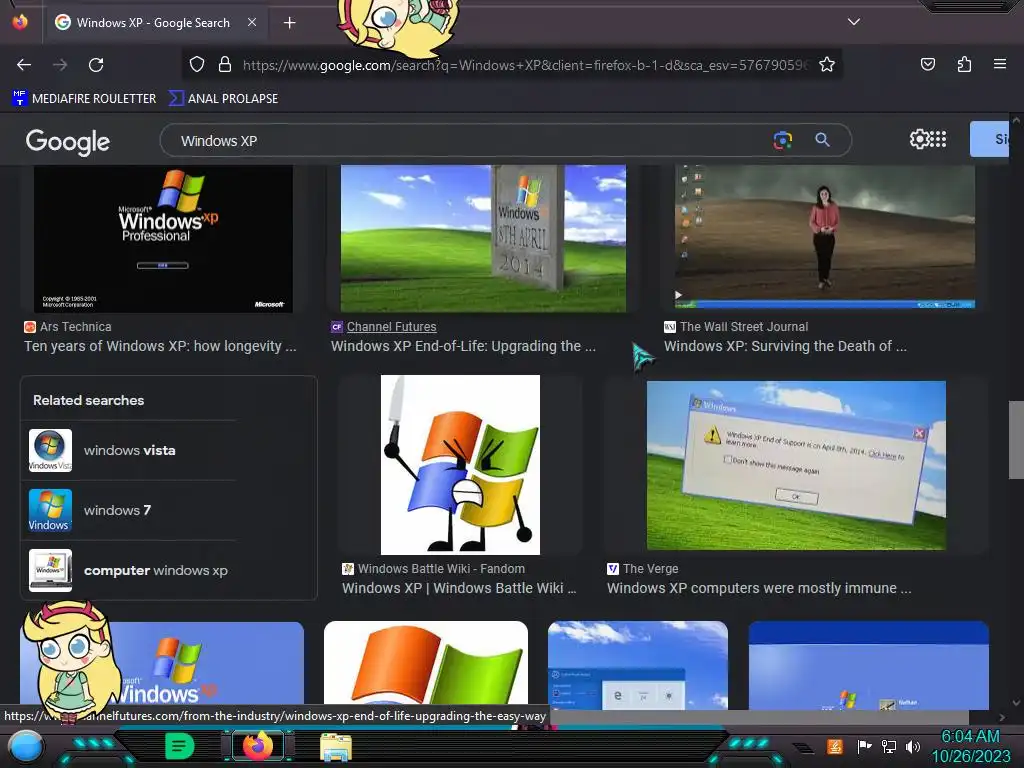1024x768 pixels.
Task: Open Google quick settings gear icon
Action: pos(918,139)
